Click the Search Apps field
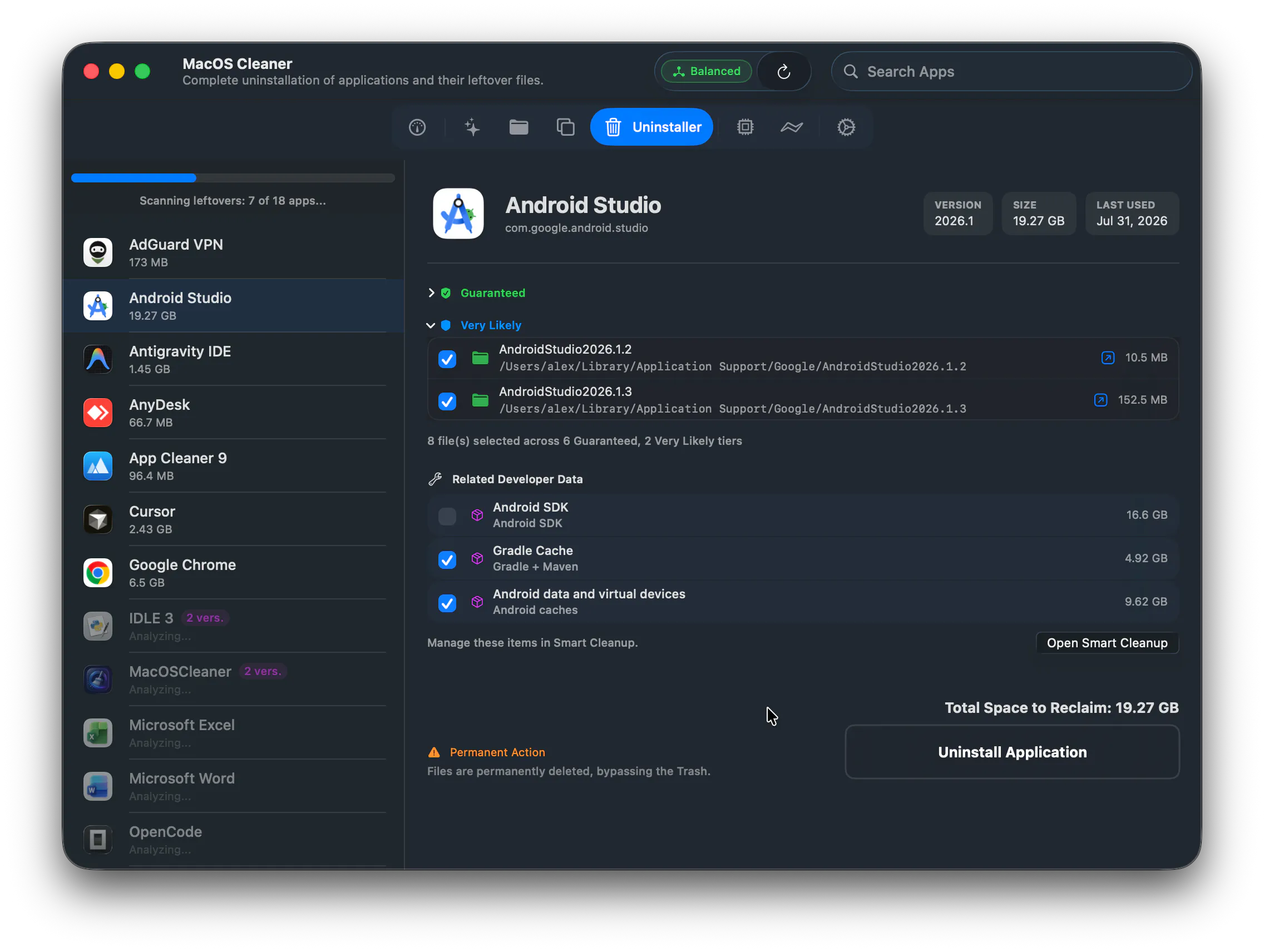Screen dimensions: 1264x952 [1011, 71]
